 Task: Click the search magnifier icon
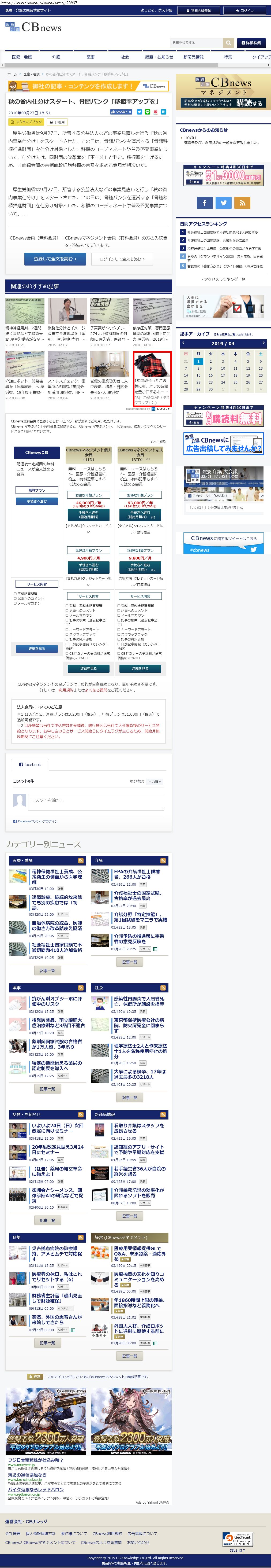[x=228, y=43]
